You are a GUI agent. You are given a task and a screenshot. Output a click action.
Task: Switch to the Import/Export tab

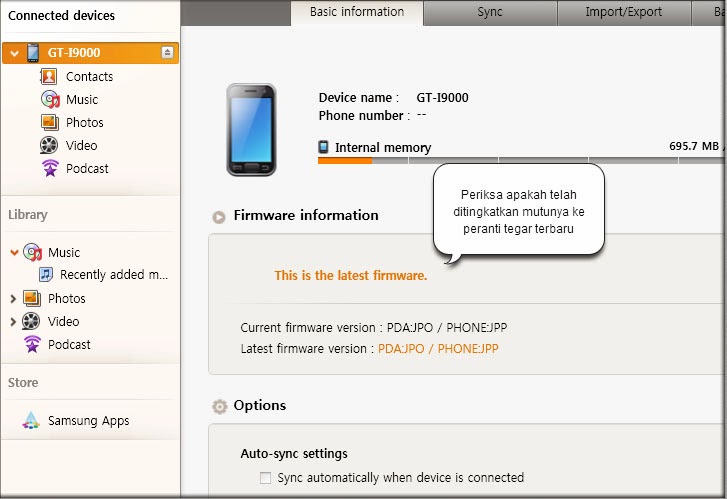coord(624,13)
